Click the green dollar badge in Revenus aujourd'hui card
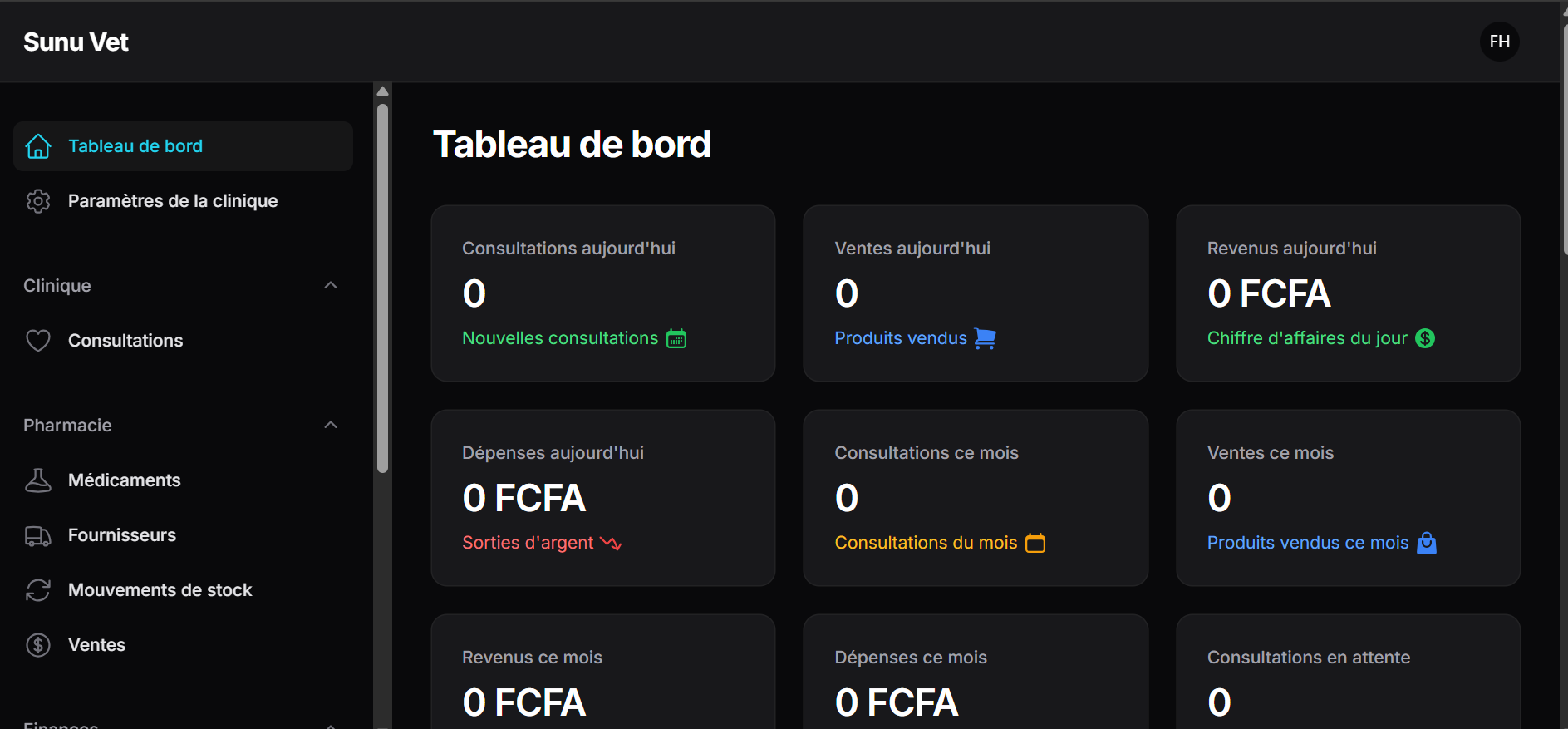The image size is (1568, 729). [1425, 338]
